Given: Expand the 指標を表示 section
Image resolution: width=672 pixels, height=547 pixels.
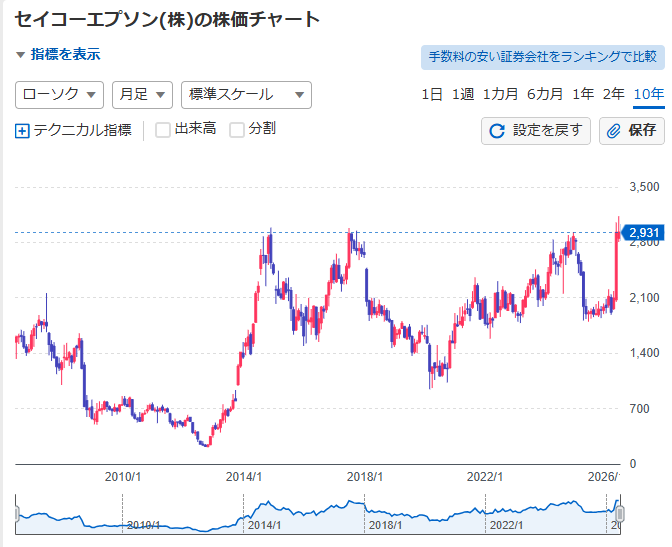Looking at the screenshot, I should 58,54.
